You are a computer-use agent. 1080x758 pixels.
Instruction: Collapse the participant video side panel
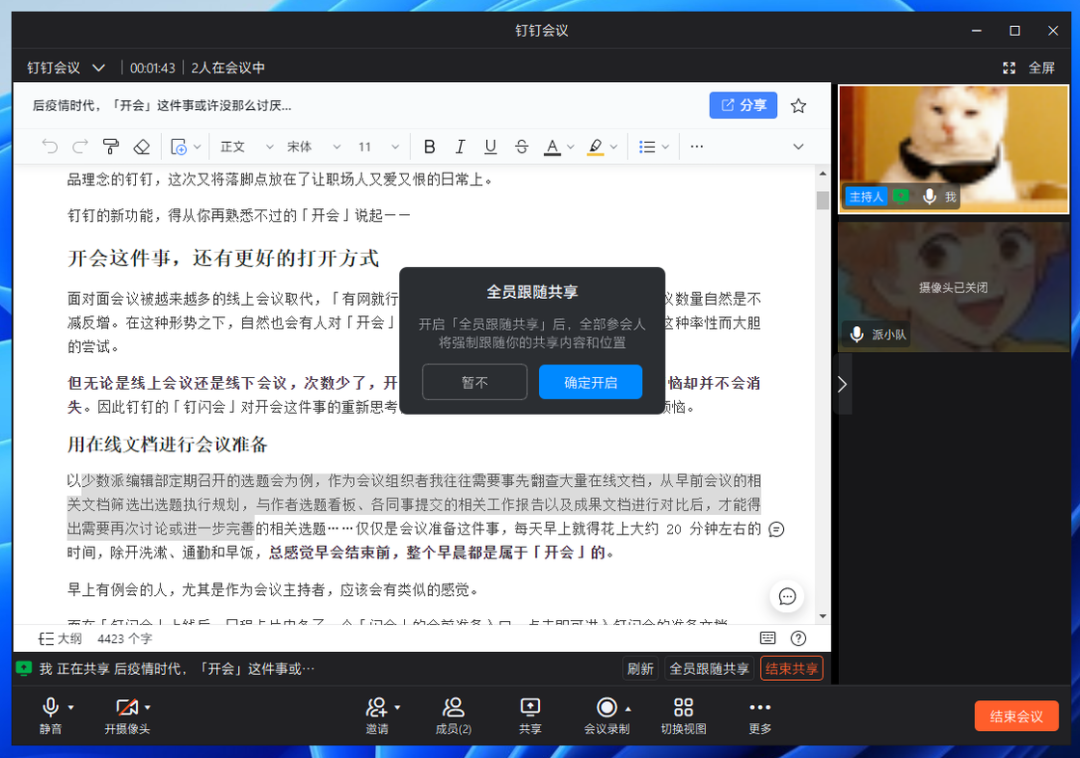pyautogui.click(x=842, y=384)
